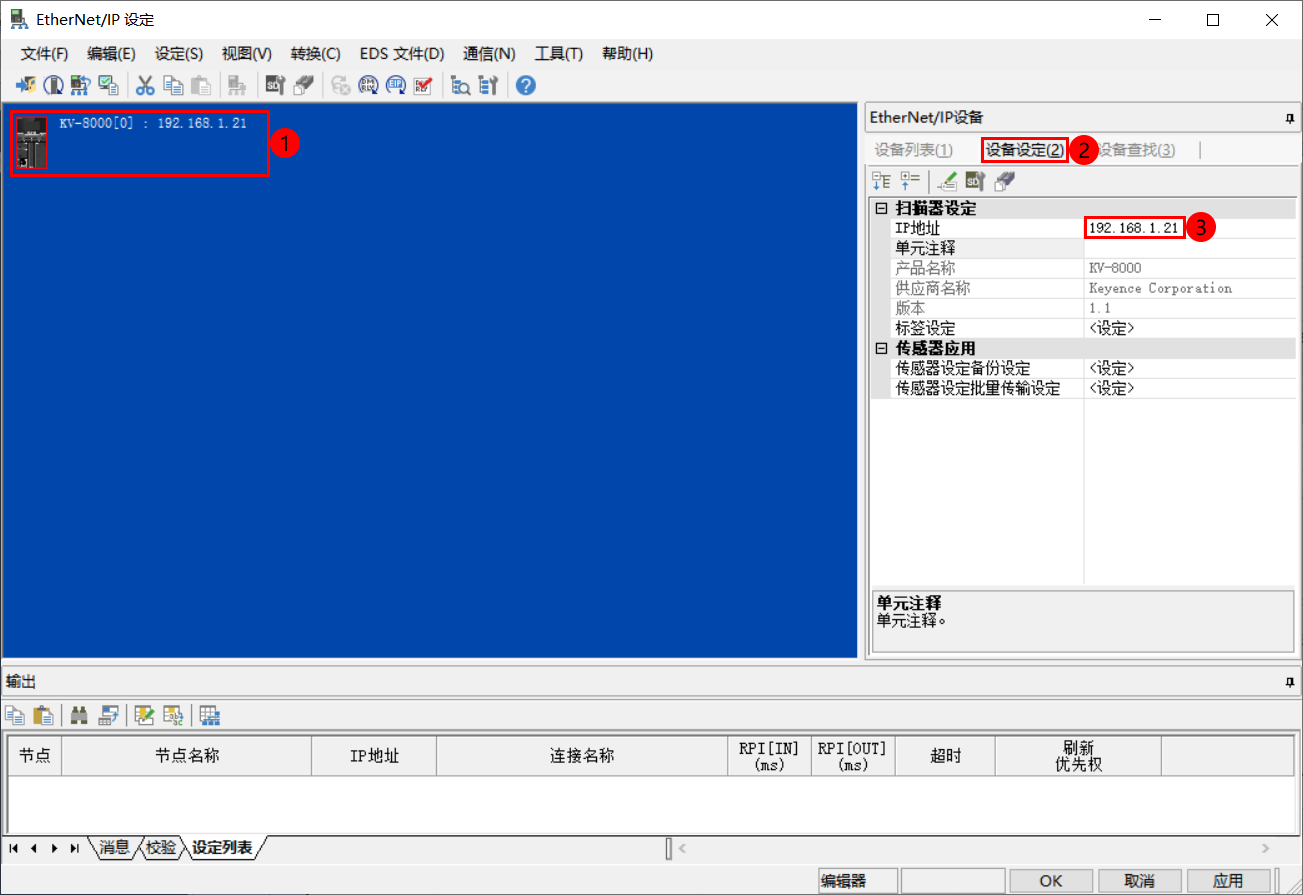Click the DM/RLY circular icon in main toolbar
The width and height of the screenshot is (1303, 895).
pyautogui.click(x=368, y=85)
